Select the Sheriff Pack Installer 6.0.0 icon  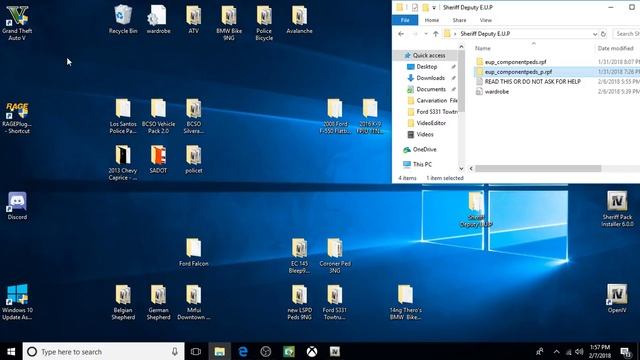(x=617, y=209)
